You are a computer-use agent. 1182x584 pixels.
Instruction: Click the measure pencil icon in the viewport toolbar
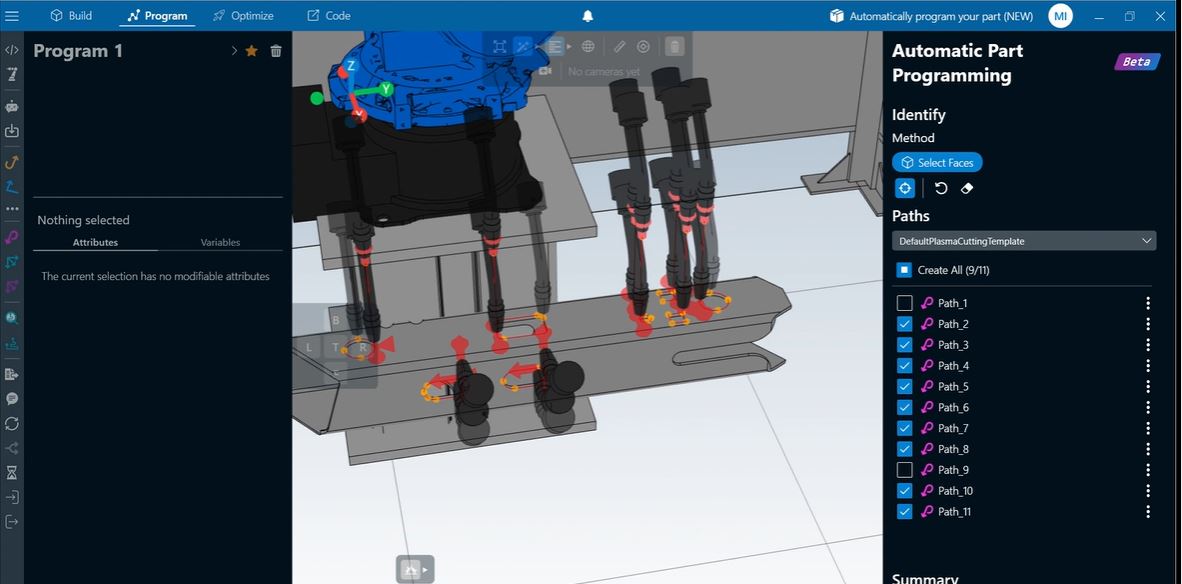619,46
